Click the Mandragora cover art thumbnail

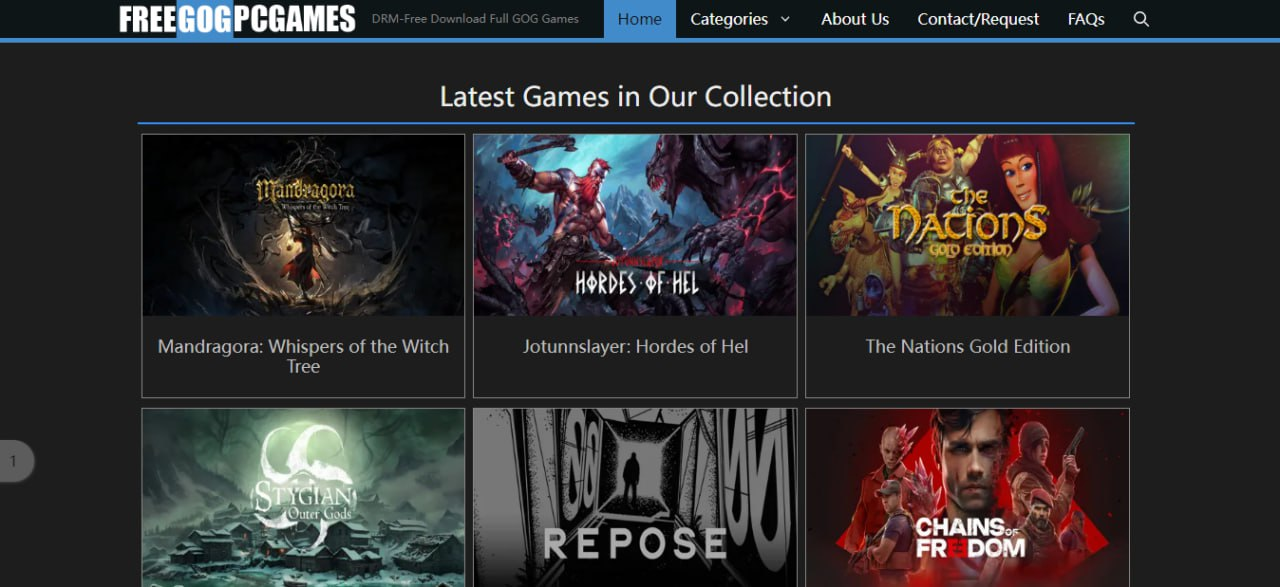point(303,226)
